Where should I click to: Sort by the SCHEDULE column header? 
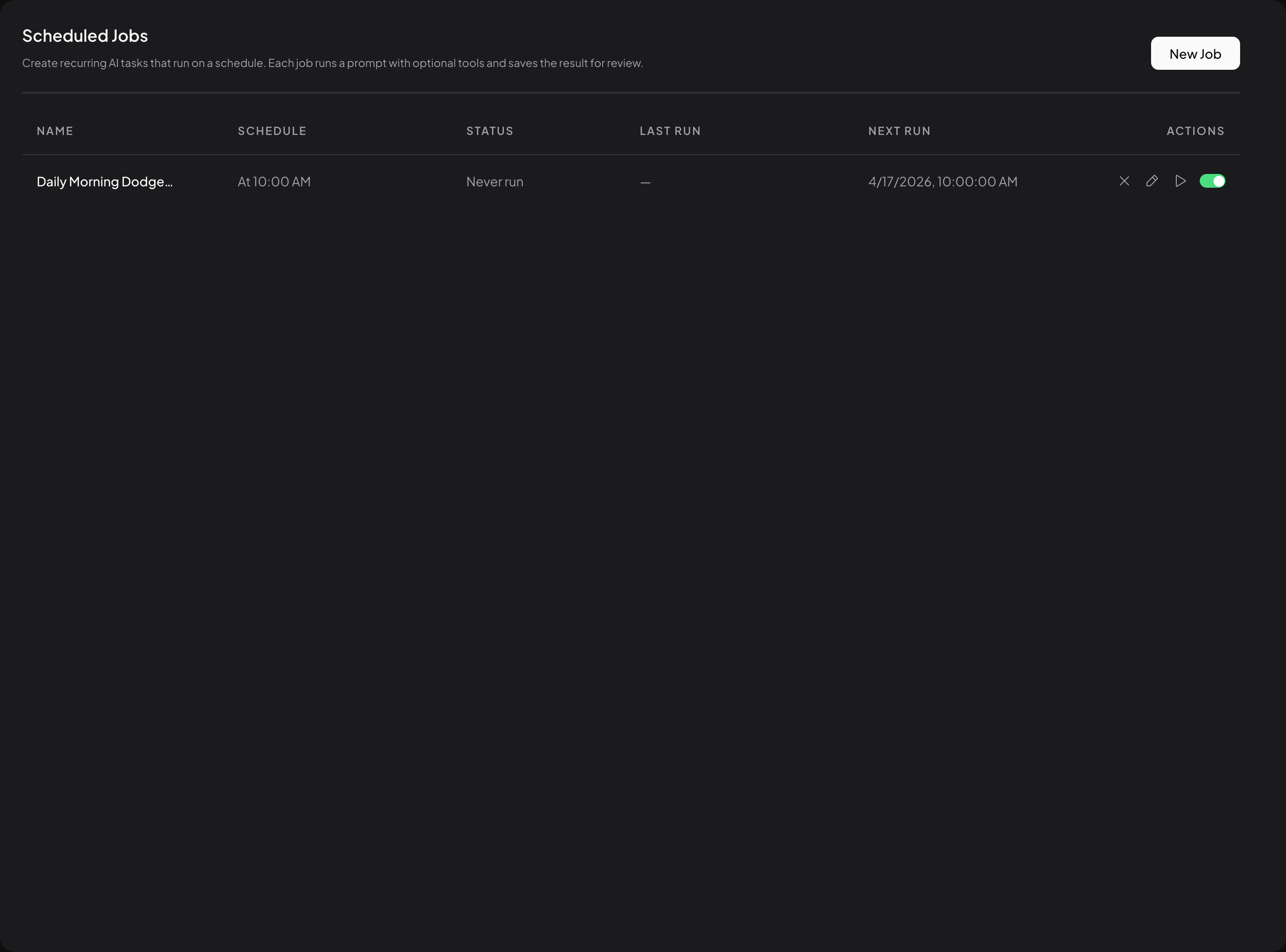pyautogui.click(x=272, y=131)
